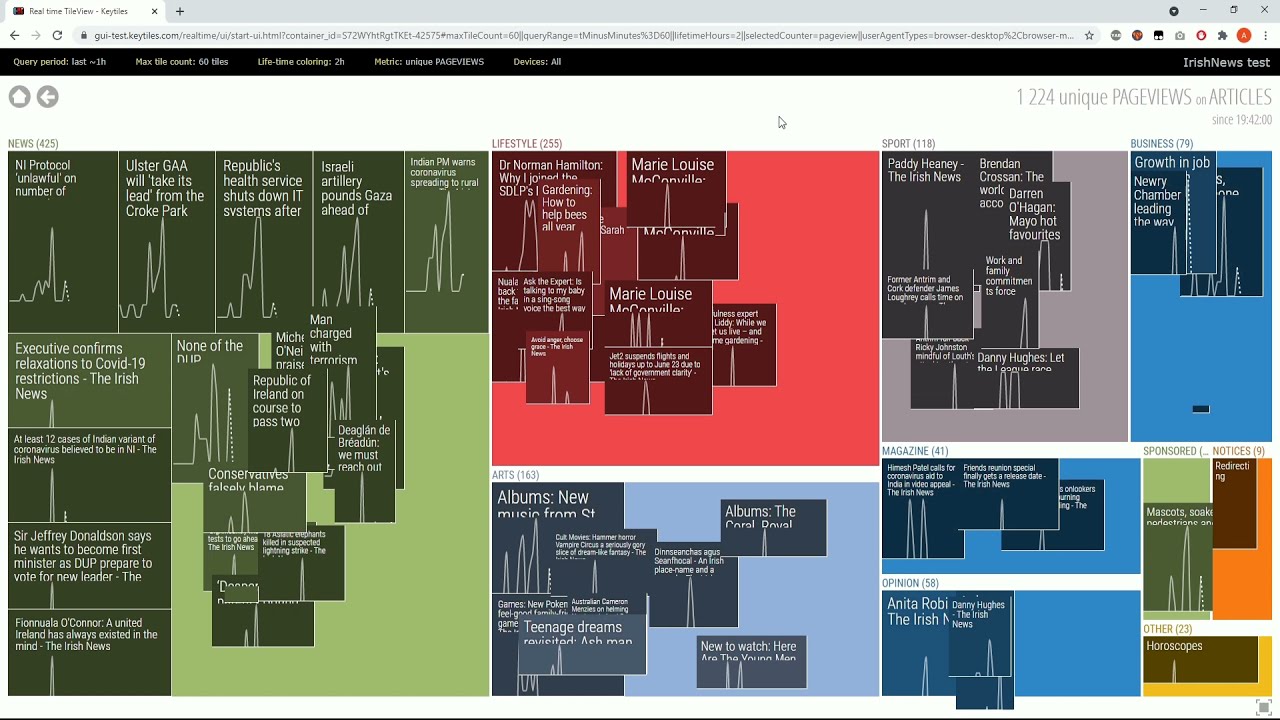
Task: Click the IrishNews test label
Action: 1226,62
